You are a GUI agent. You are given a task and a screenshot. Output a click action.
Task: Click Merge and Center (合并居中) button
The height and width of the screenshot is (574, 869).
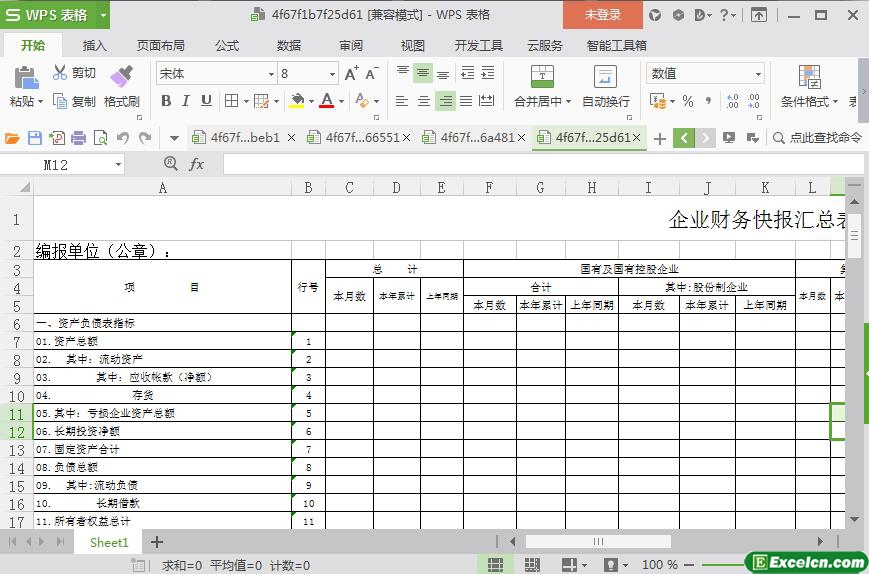click(542, 86)
